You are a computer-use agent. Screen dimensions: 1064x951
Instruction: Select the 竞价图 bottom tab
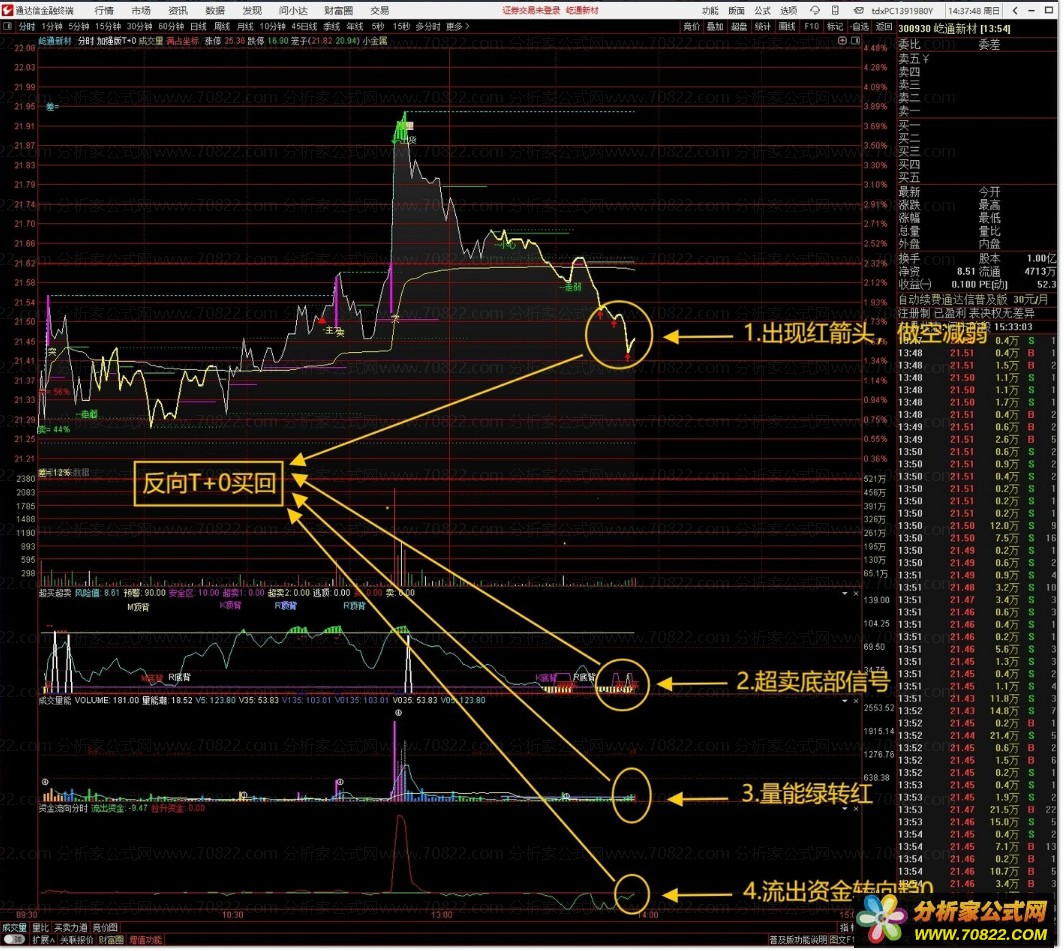[105, 928]
